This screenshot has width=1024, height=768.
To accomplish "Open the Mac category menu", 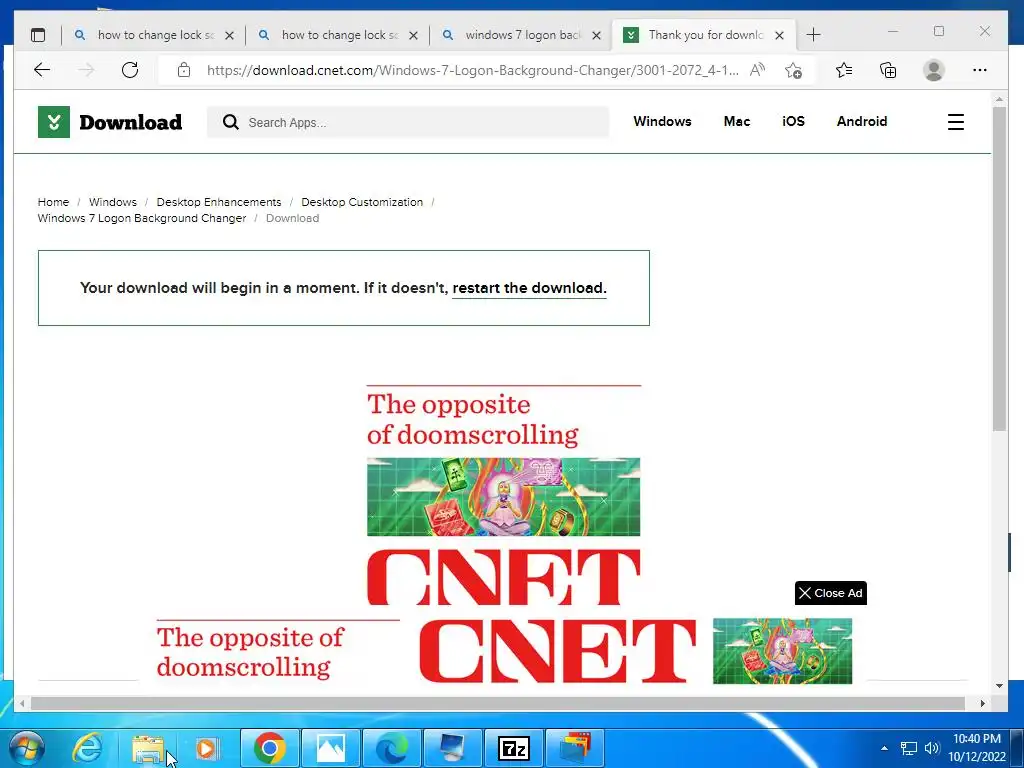I will click(737, 121).
